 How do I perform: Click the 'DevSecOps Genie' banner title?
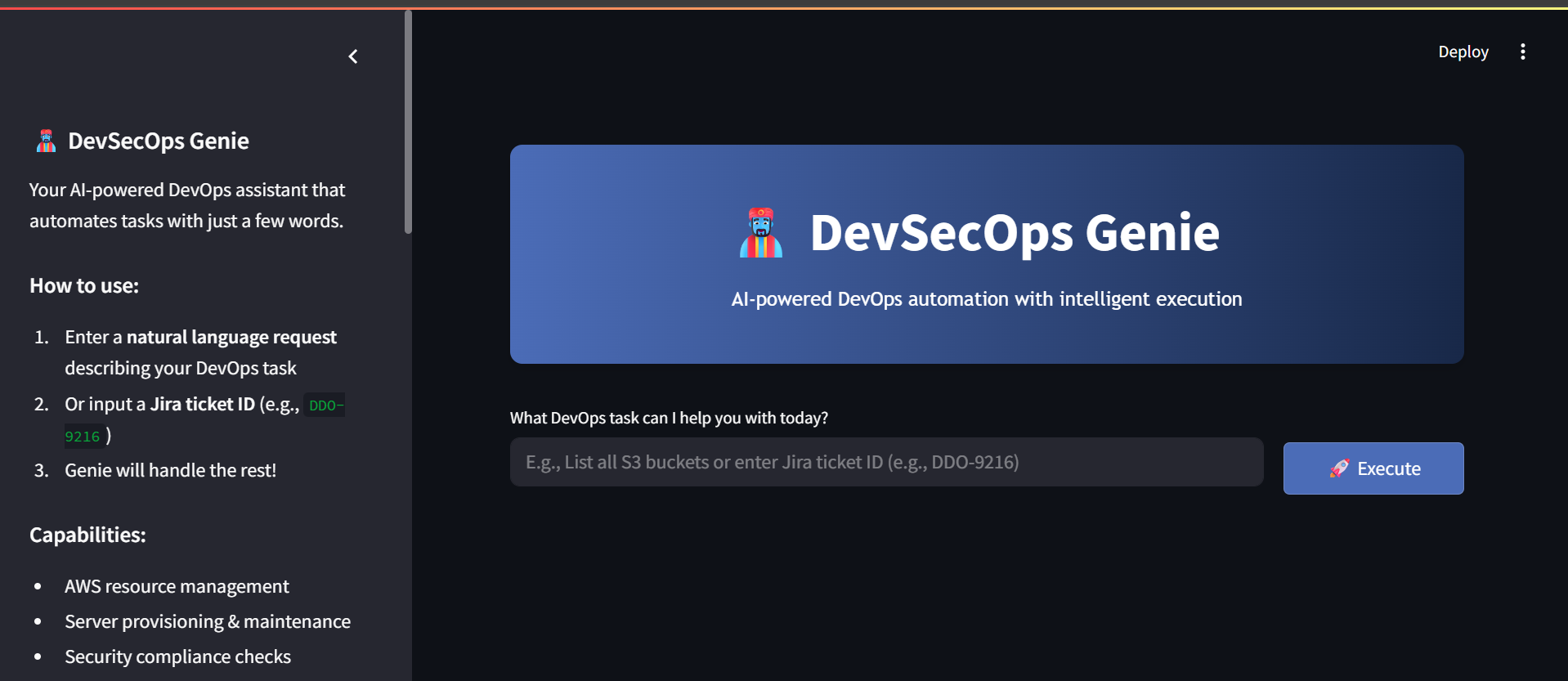1015,232
